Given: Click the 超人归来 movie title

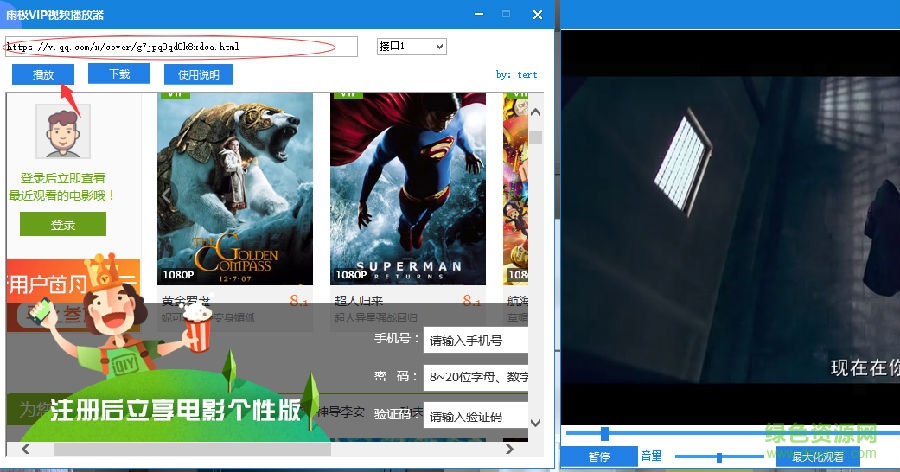Looking at the screenshot, I should point(359,301).
